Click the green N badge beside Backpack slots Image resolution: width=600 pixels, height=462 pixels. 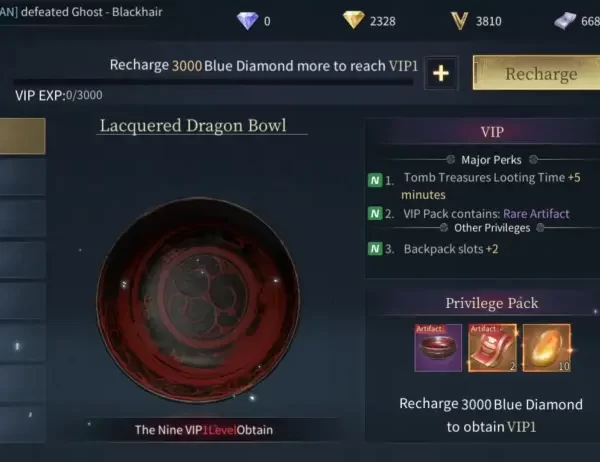pyautogui.click(x=375, y=249)
